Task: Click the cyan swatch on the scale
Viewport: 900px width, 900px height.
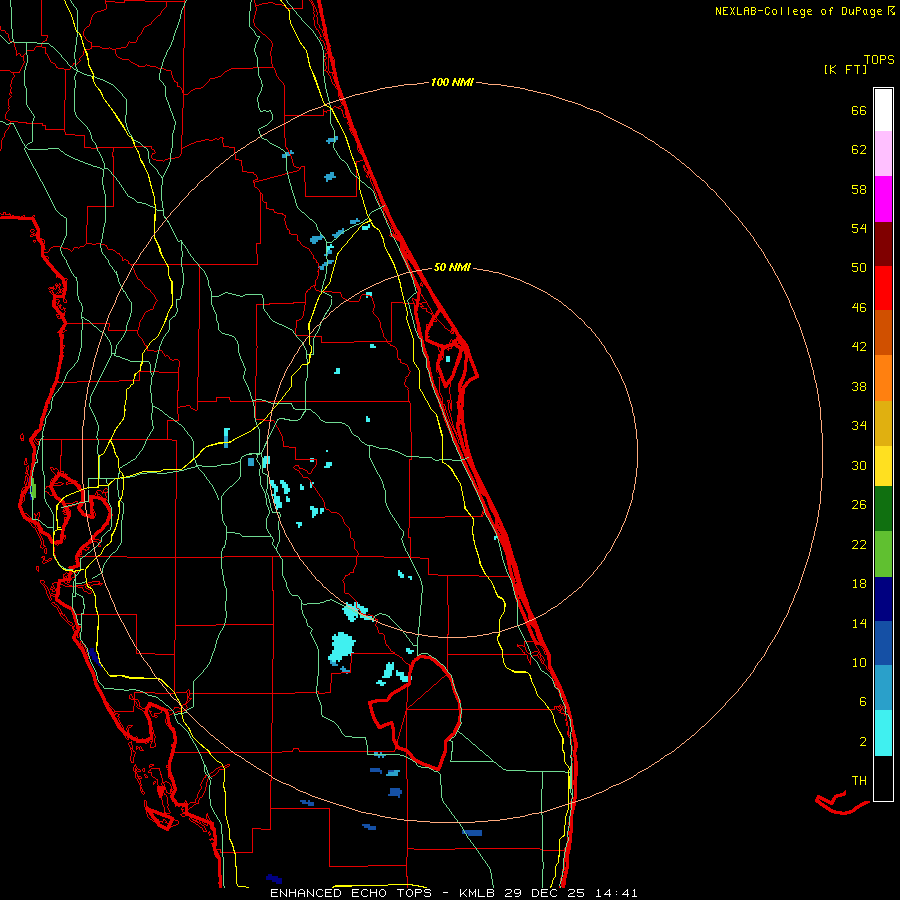Action: 883,733
